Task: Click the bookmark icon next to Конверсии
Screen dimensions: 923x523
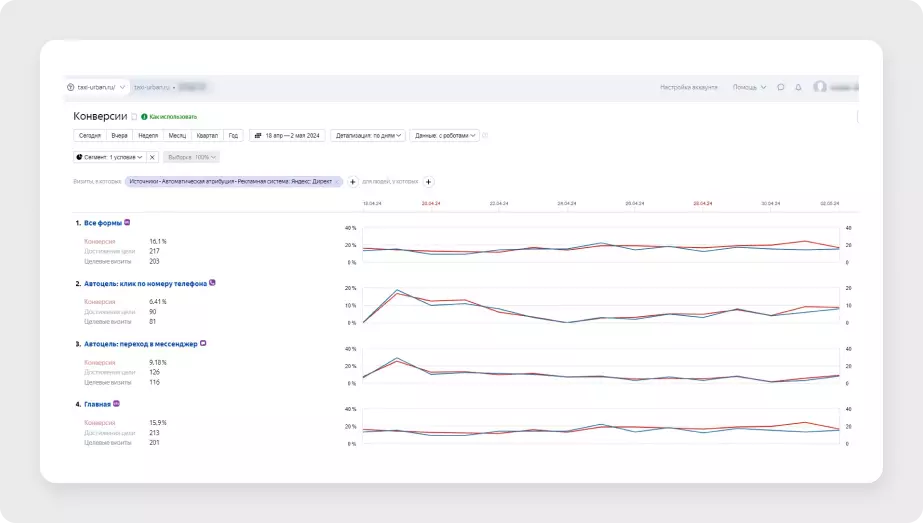Action: [x=134, y=117]
